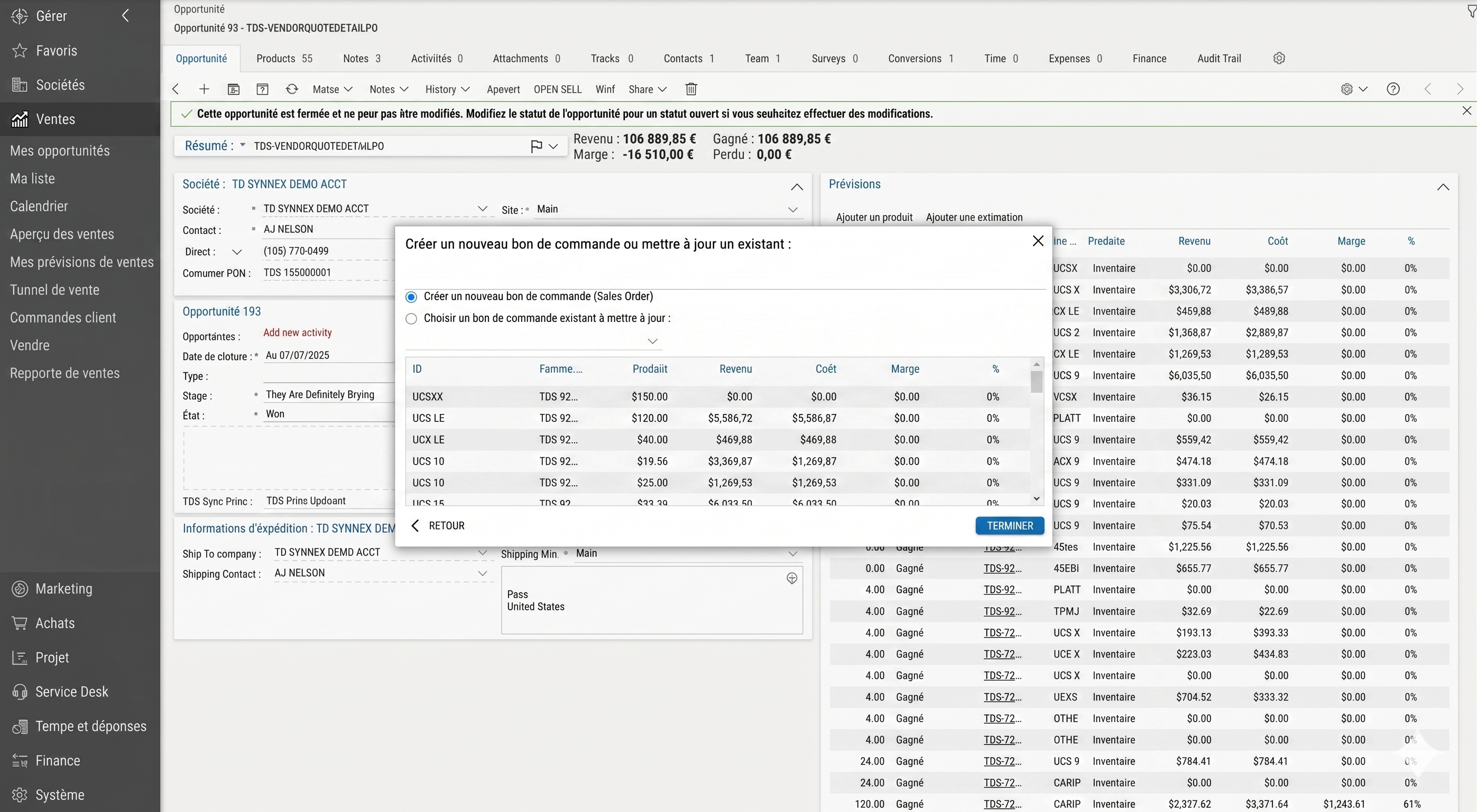Switch to the Activiités tab

[437, 59]
